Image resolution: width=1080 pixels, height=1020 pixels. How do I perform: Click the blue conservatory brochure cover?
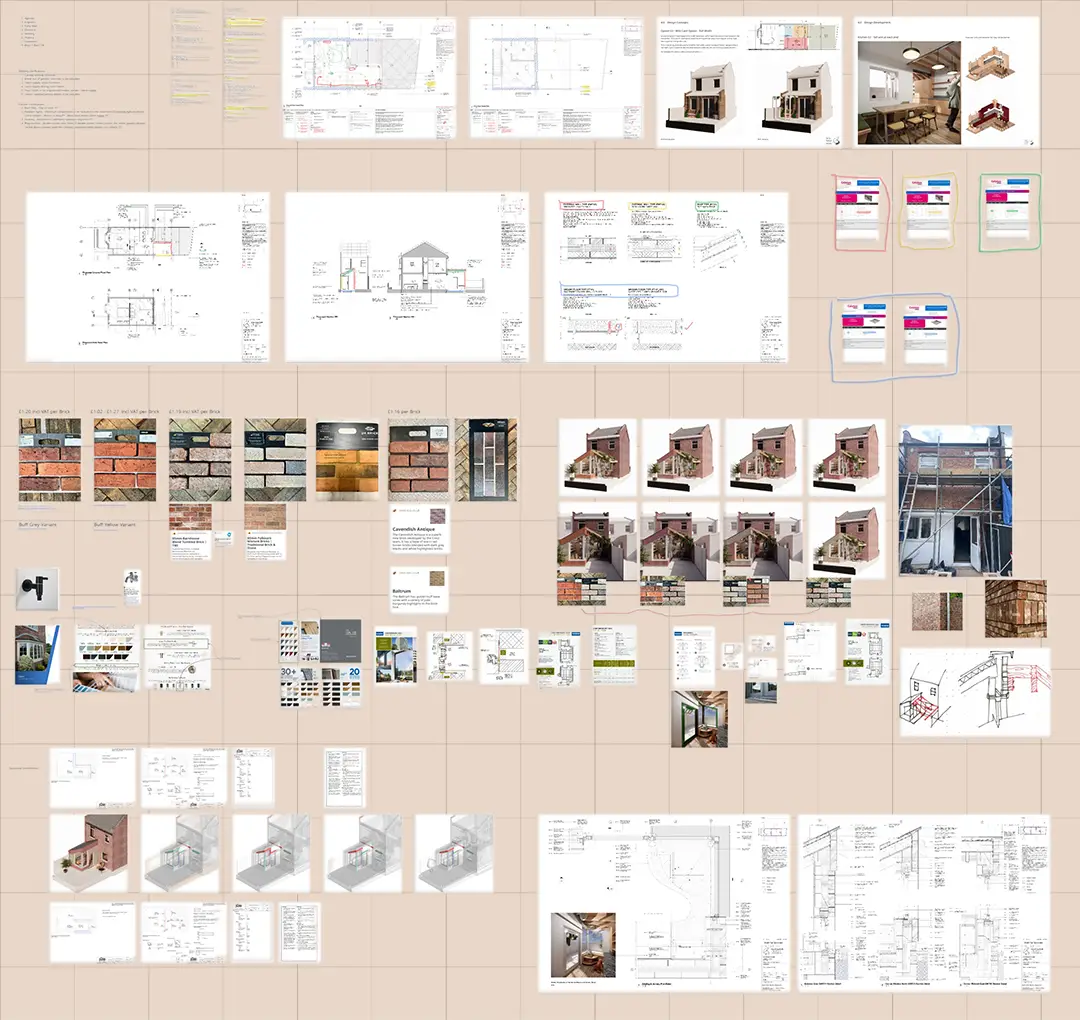[x=37, y=655]
